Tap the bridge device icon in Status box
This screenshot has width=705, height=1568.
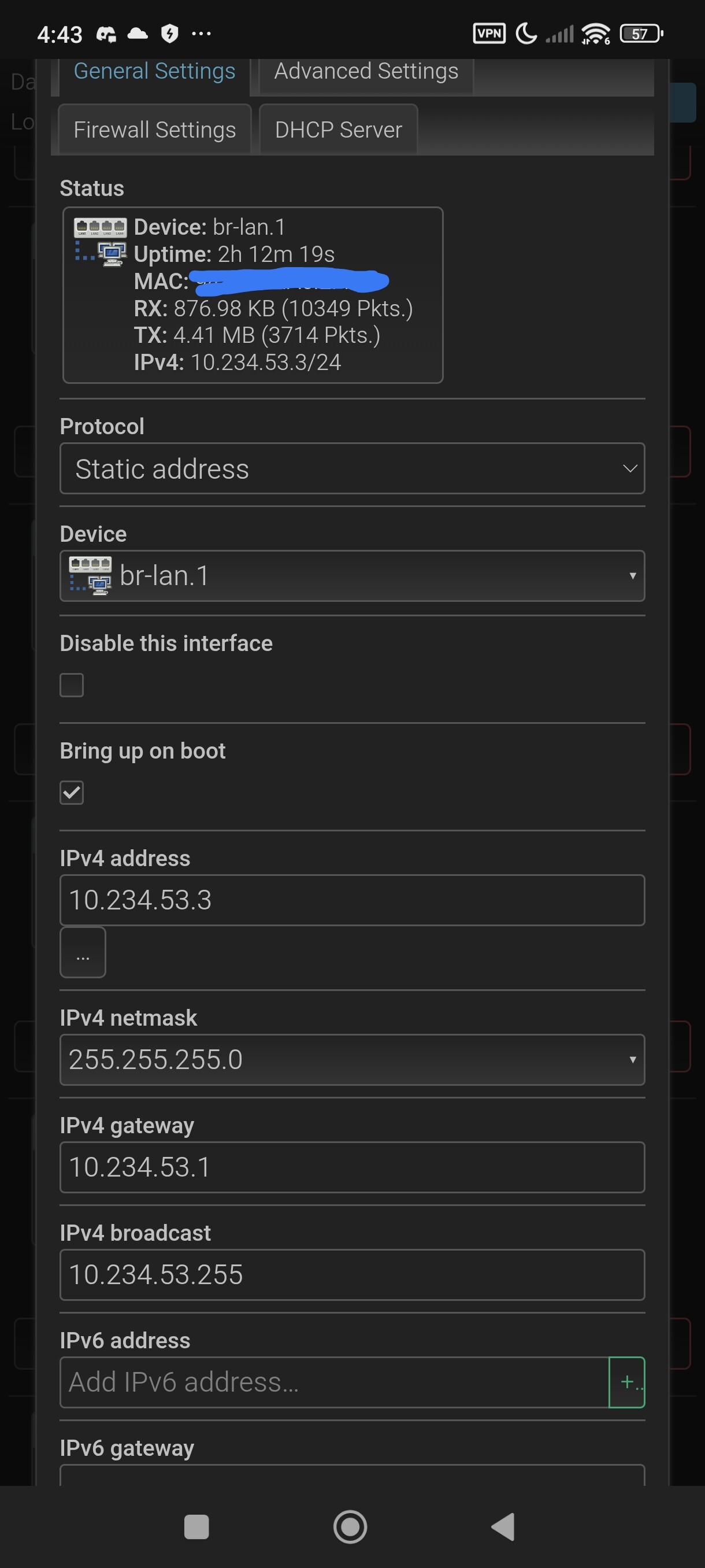101,242
